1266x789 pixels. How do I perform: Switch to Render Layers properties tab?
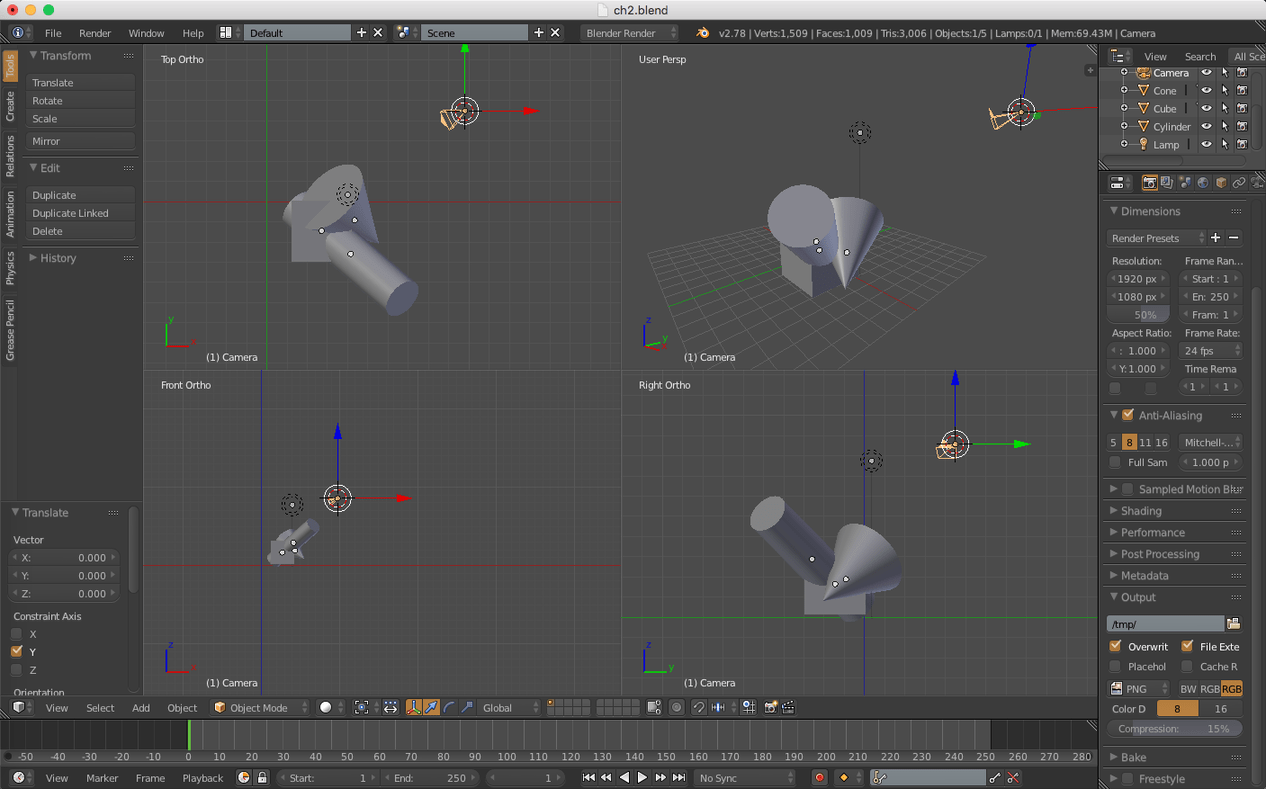(x=1167, y=183)
